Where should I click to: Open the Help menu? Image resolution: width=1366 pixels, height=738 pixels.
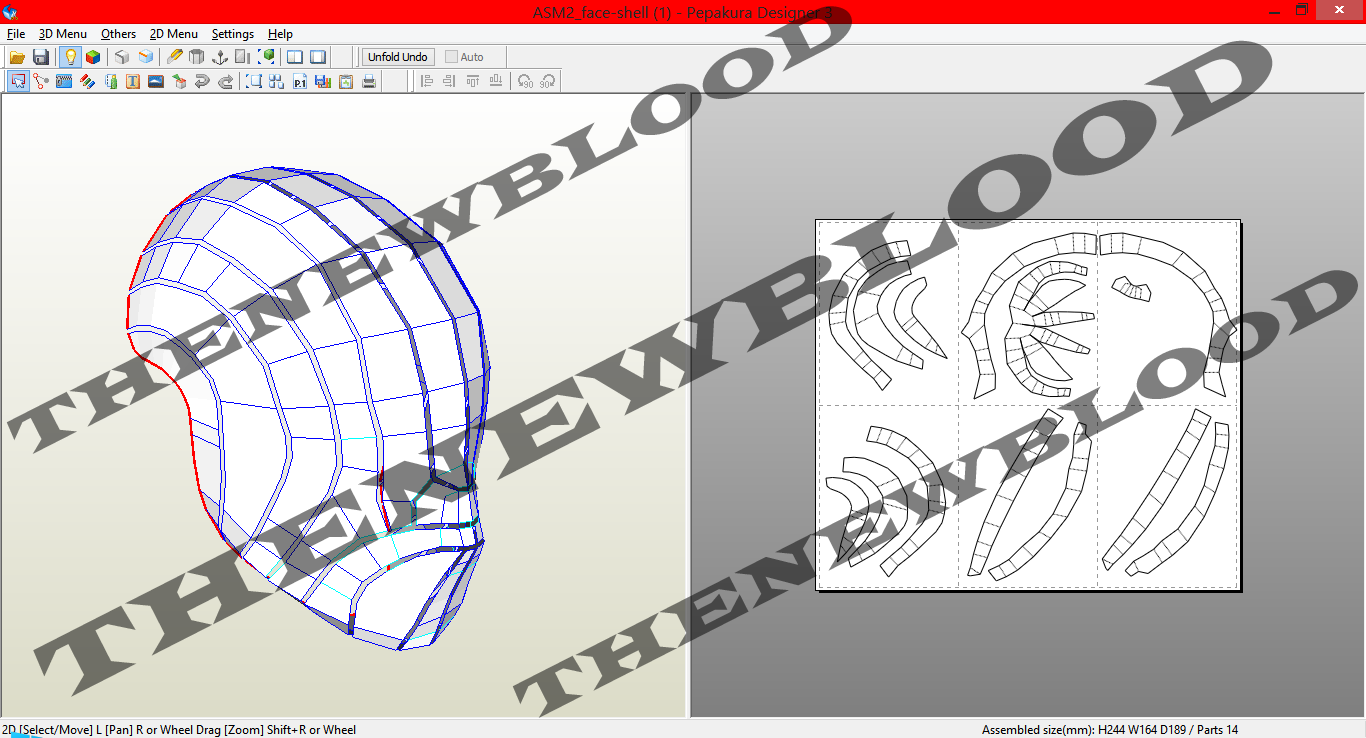[280, 34]
